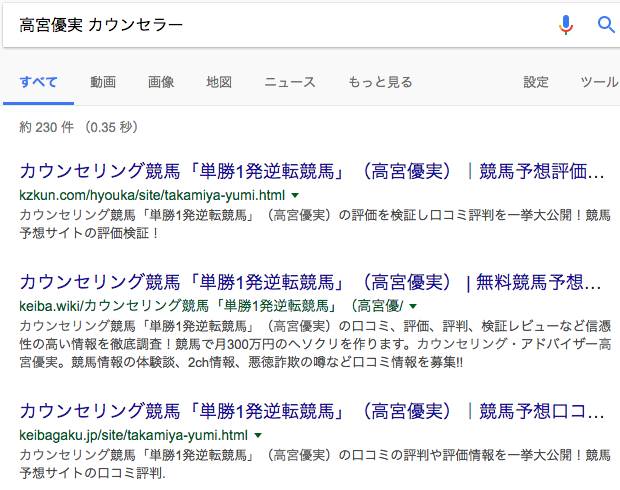Click the snippet text under kzkun.com result
Viewport: 620px width, 490px height.
pyautogui.click(x=315, y=224)
